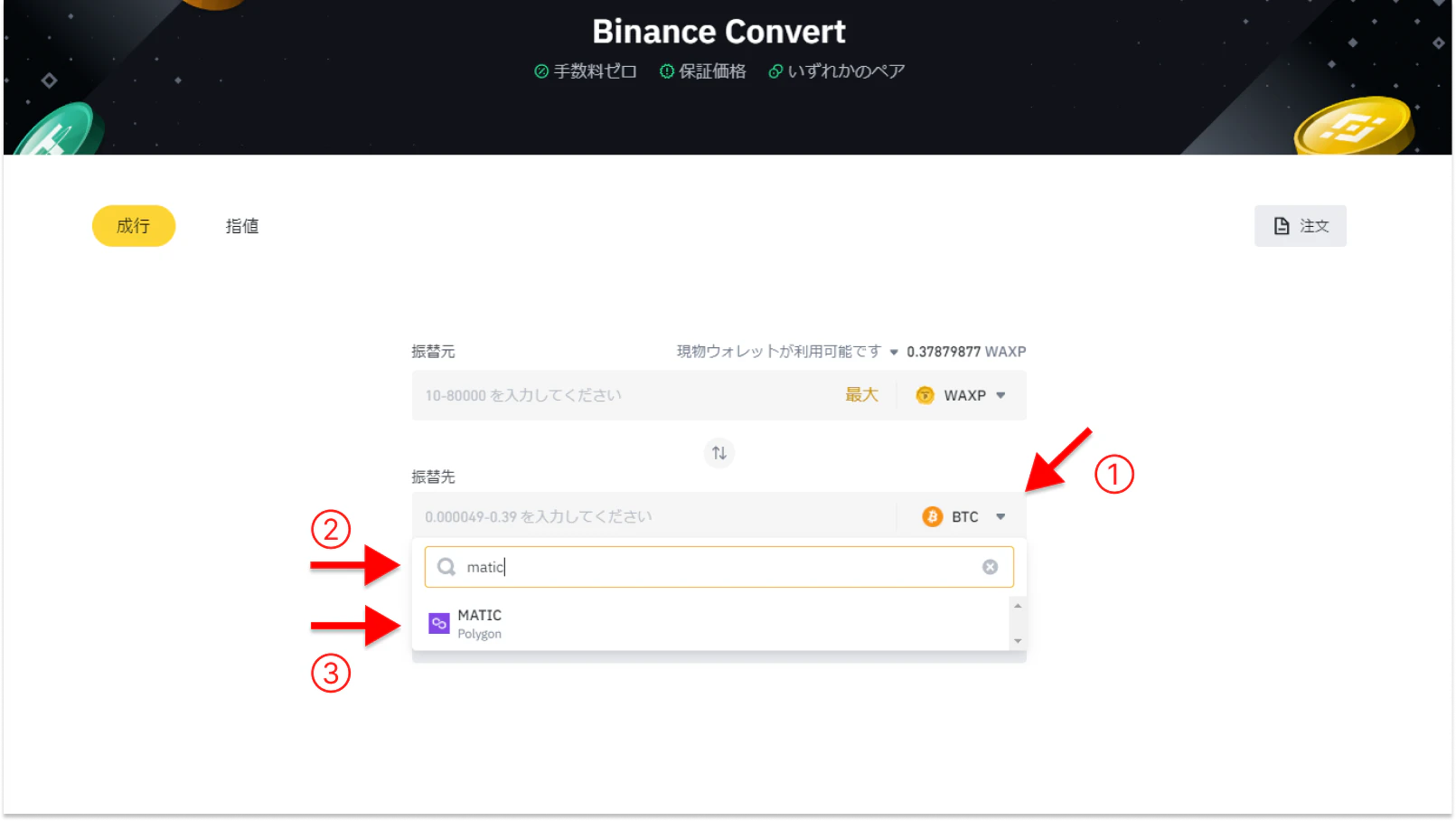The image size is (1456, 821).
Task: Click the Polygon MATIC logo icon
Action: [x=439, y=623]
